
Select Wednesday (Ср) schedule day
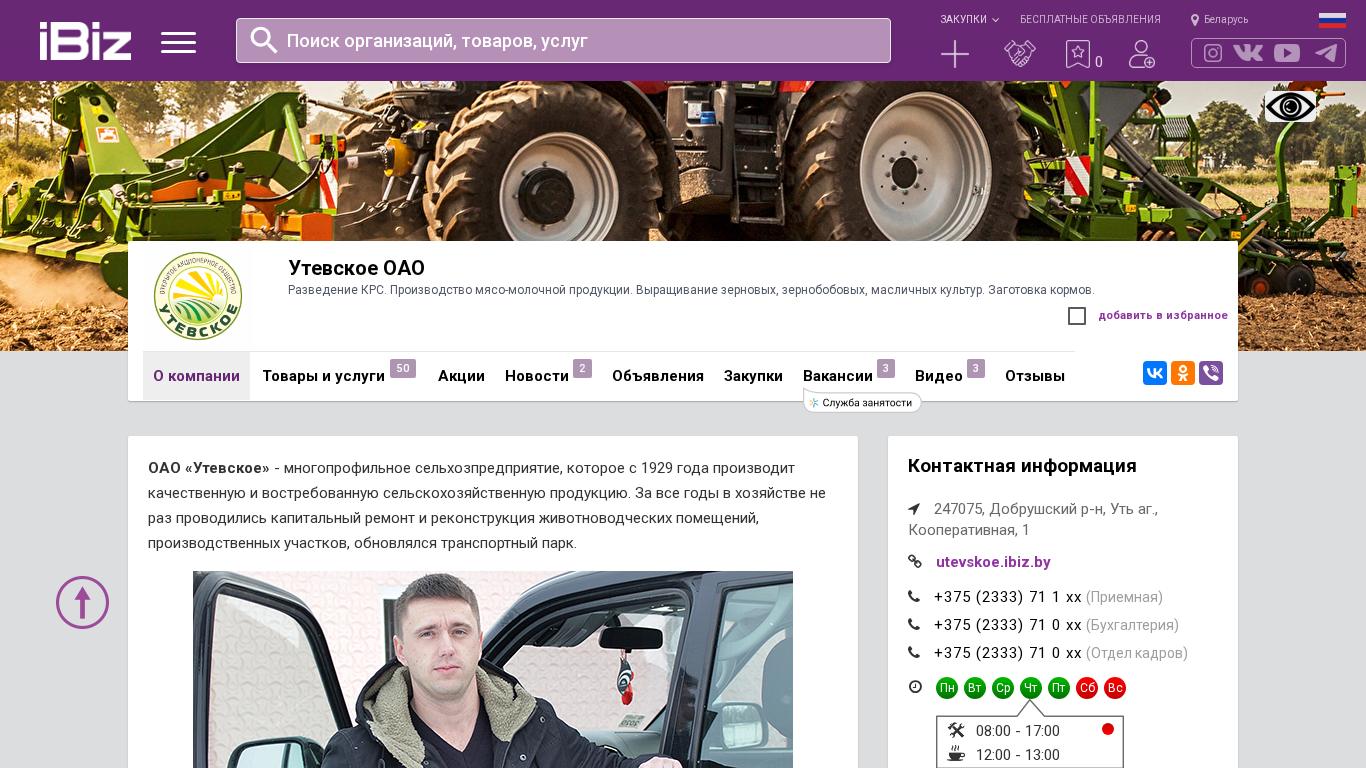(1003, 688)
